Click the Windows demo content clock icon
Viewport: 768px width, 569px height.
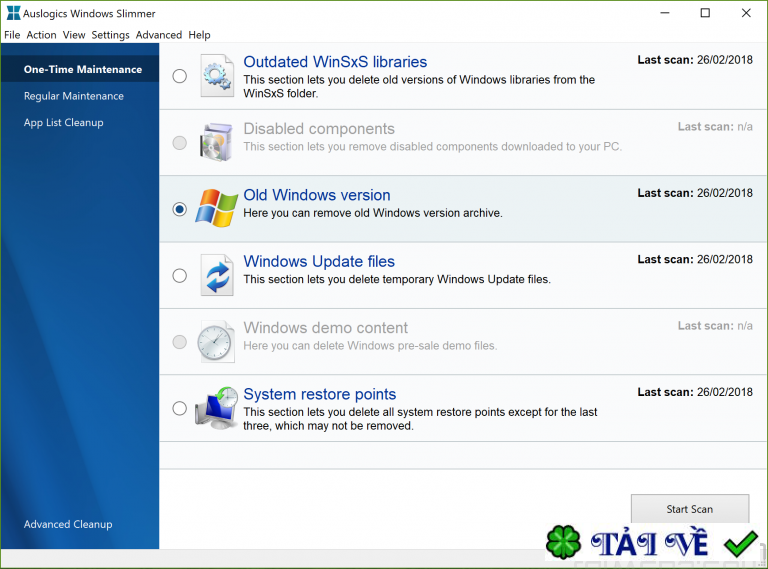click(x=217, y=341)
